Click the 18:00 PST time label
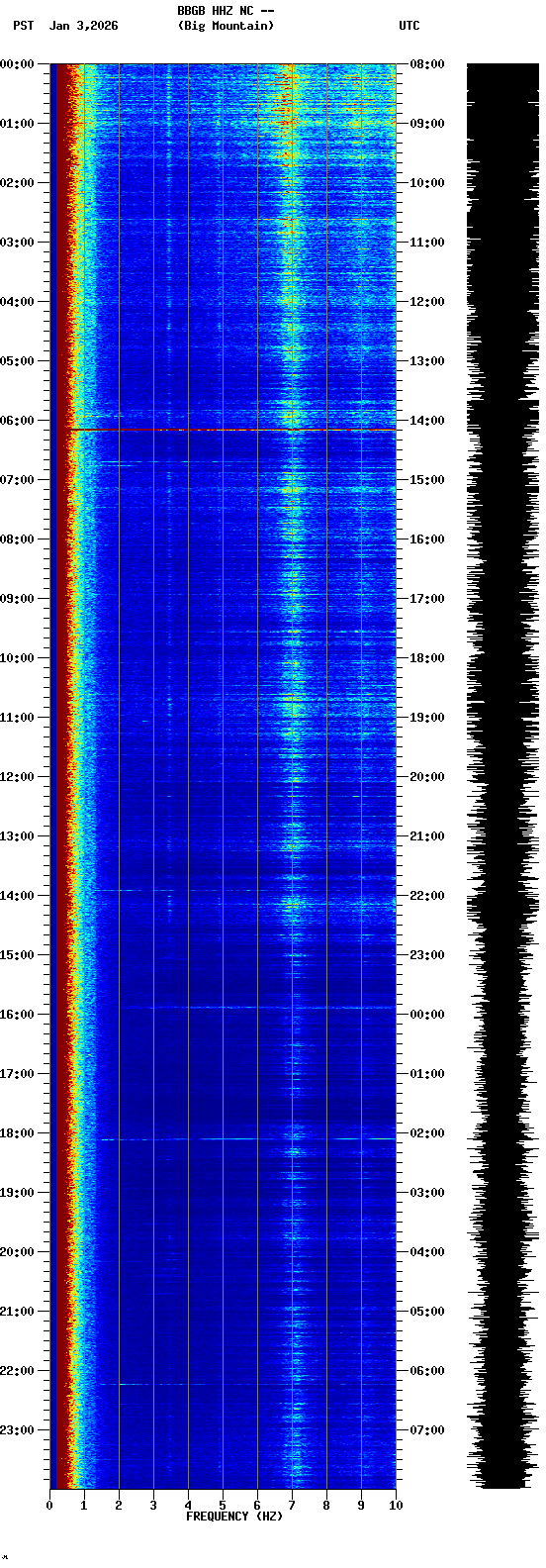Image resolution: width=546 pixels, height=1568 pixels. (17, 1133)
